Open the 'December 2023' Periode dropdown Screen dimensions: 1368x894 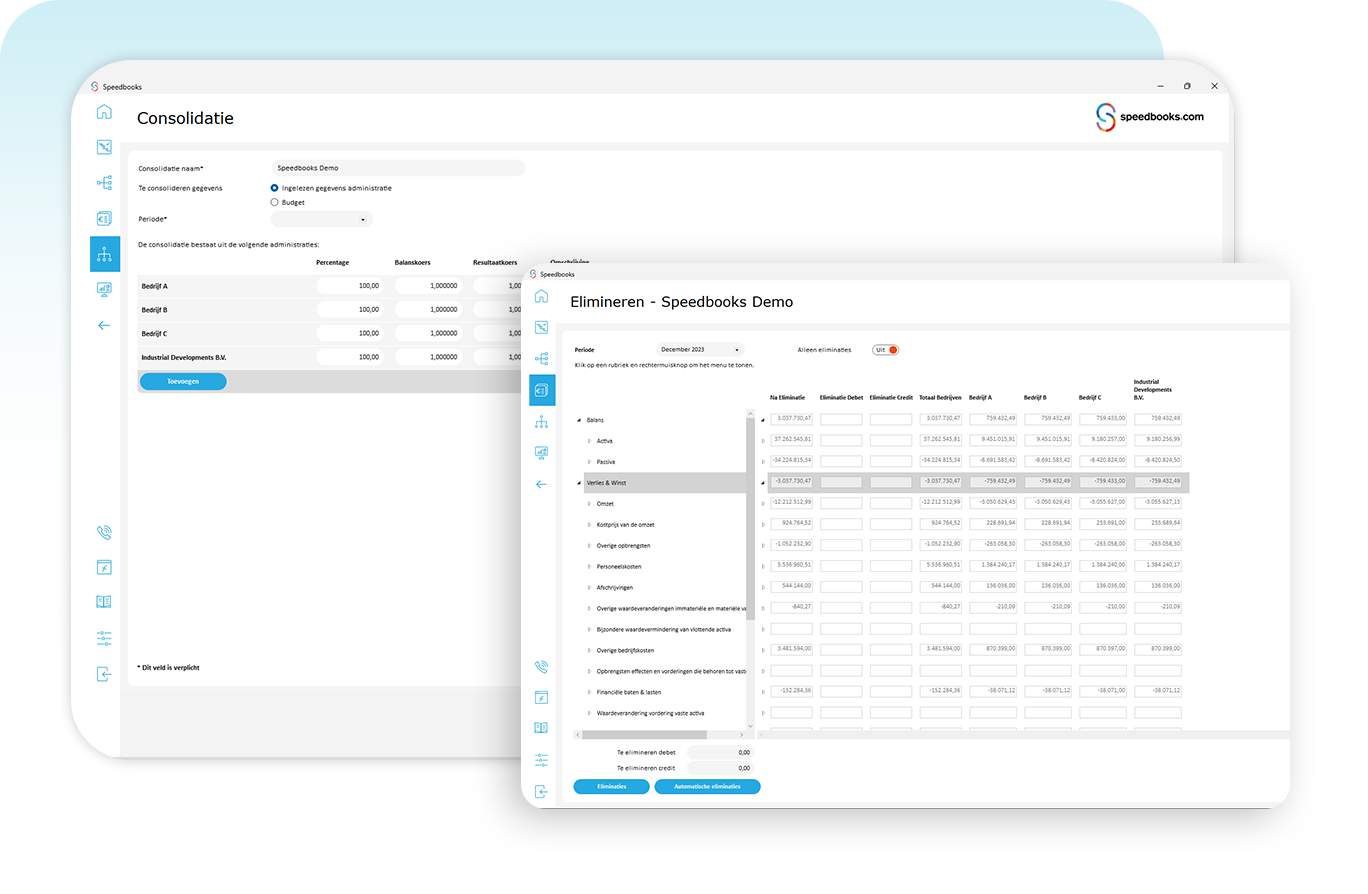coord(700,350)
